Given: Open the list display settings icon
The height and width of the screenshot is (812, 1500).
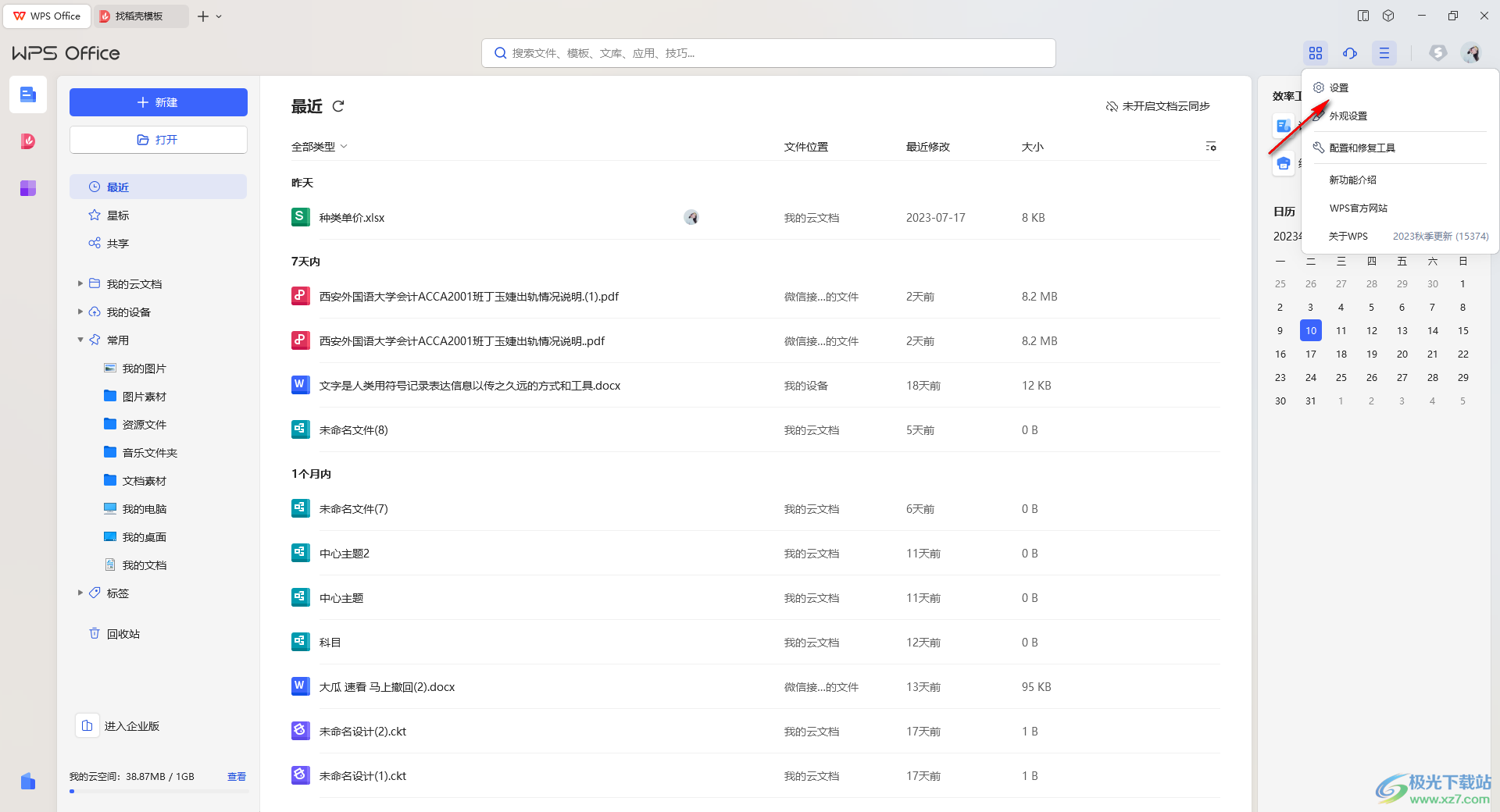Looking at the screenshot, I should pos(1211,147).
